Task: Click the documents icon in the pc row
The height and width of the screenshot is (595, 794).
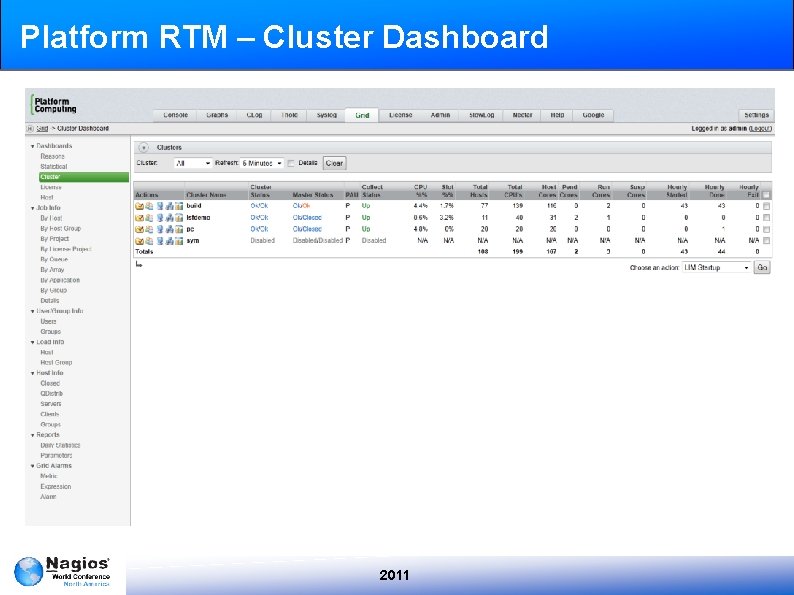Action: click(149, 229)
